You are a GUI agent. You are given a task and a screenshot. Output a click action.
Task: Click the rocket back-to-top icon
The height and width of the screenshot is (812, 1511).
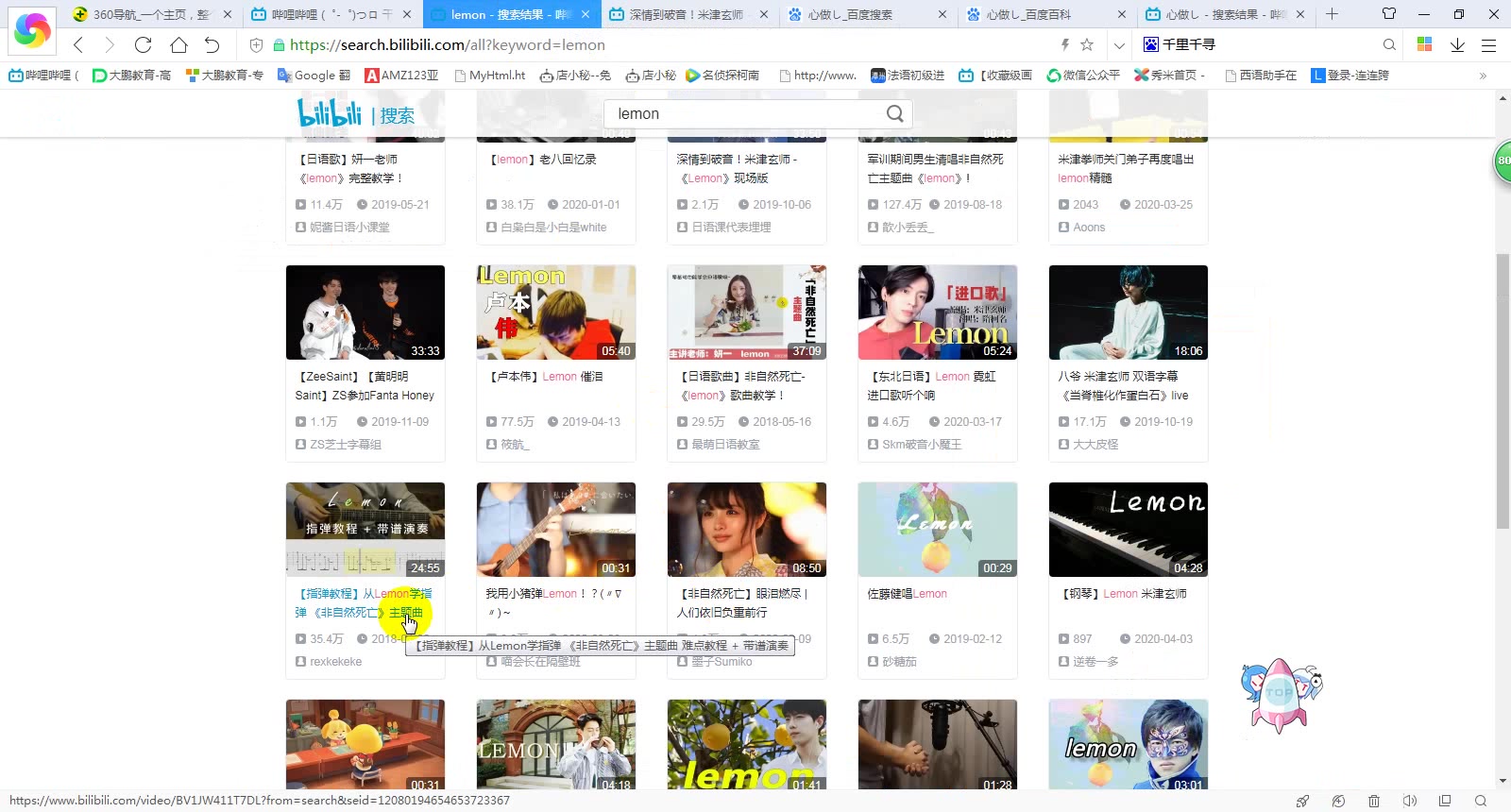[1281, 695]
